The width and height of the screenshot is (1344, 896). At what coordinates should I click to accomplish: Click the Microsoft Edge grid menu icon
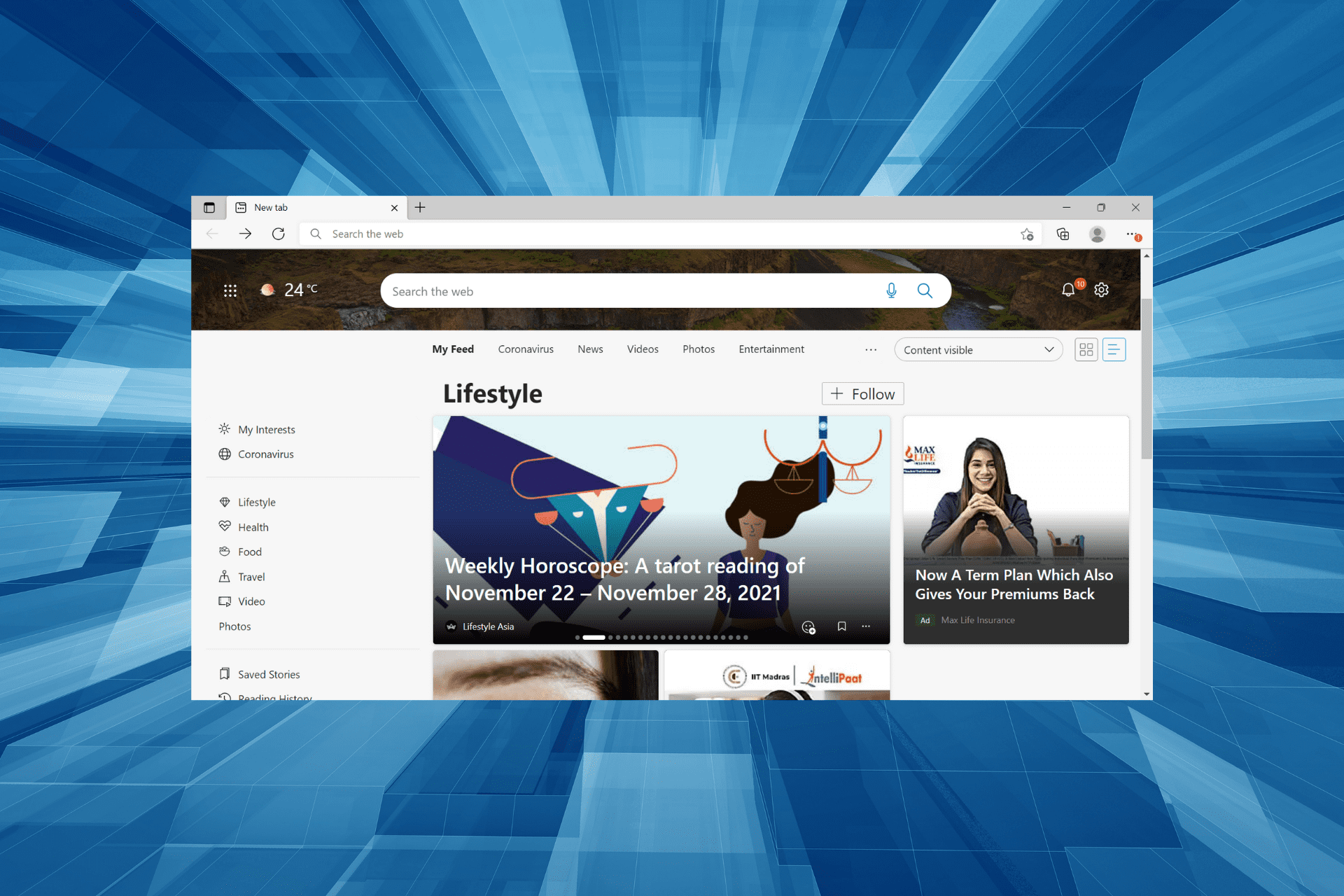coord(231,292)
